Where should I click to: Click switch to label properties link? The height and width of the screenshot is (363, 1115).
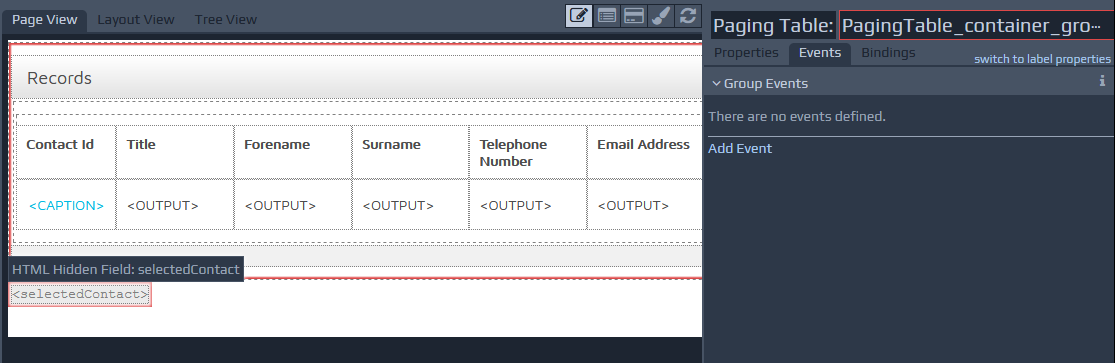tap(1042, 59)
